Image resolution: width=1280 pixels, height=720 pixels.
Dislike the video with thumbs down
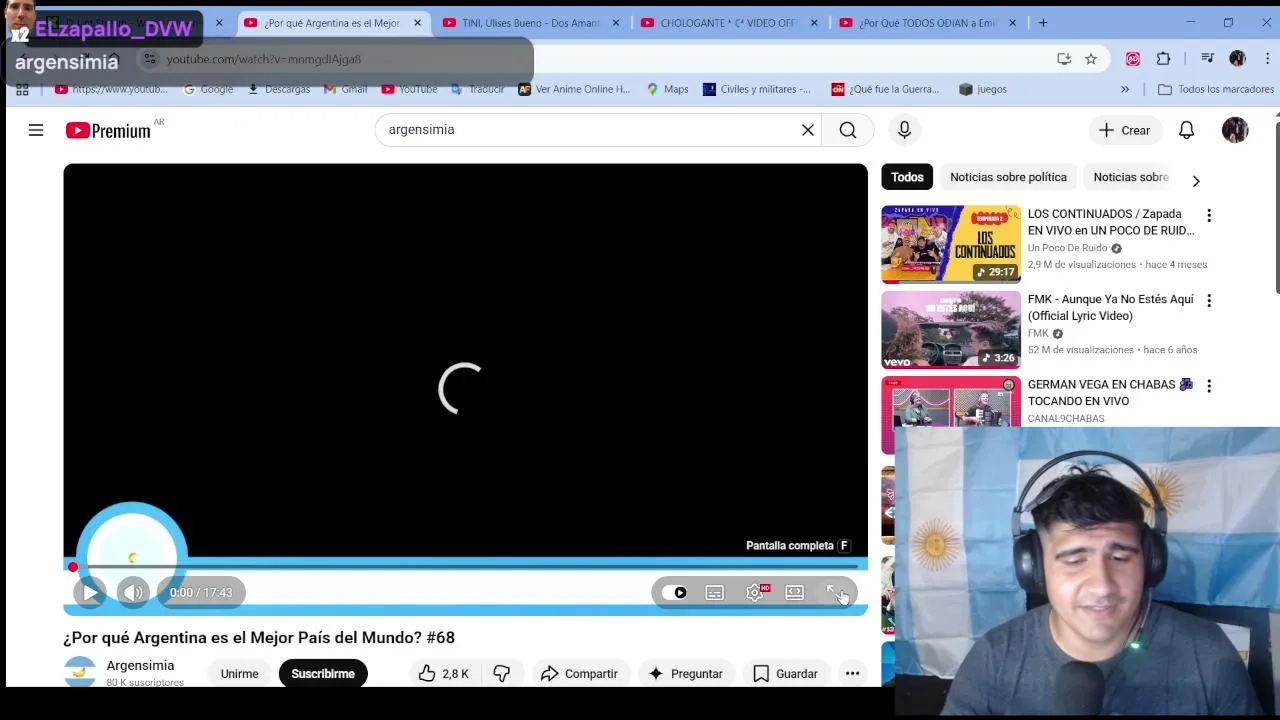(502, 673)
